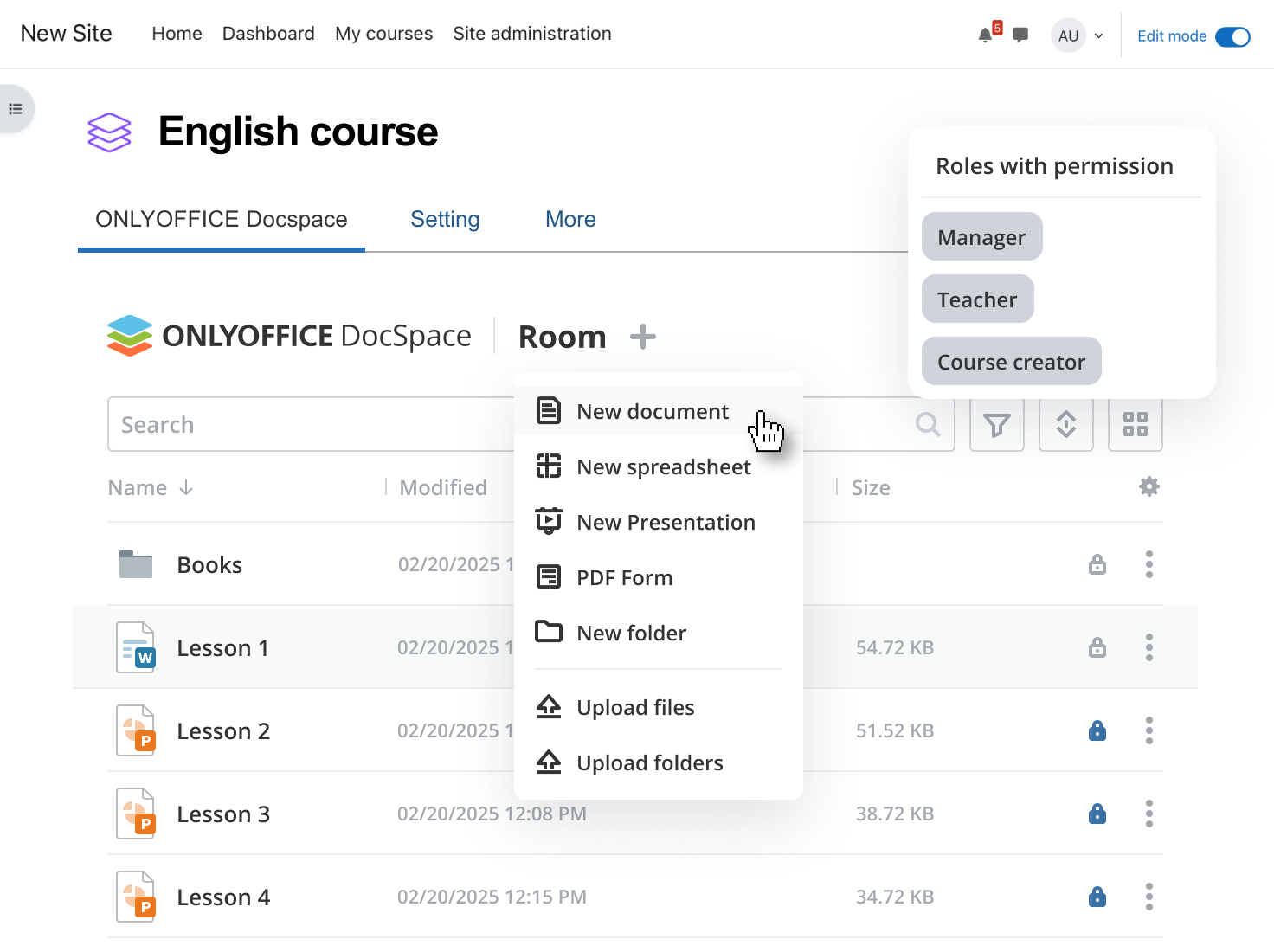Viewport: 1274px width, 952px height.
Task: Click the Lesson 4 presentation file icon
Action: [x=136, y=897]
